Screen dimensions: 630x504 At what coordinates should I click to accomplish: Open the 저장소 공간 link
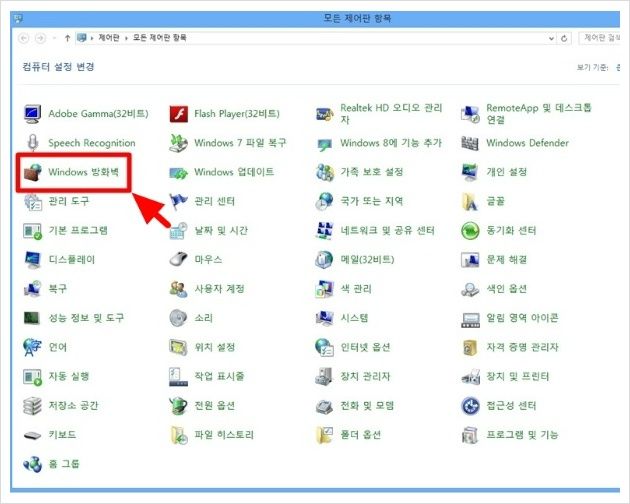[73, 406]
